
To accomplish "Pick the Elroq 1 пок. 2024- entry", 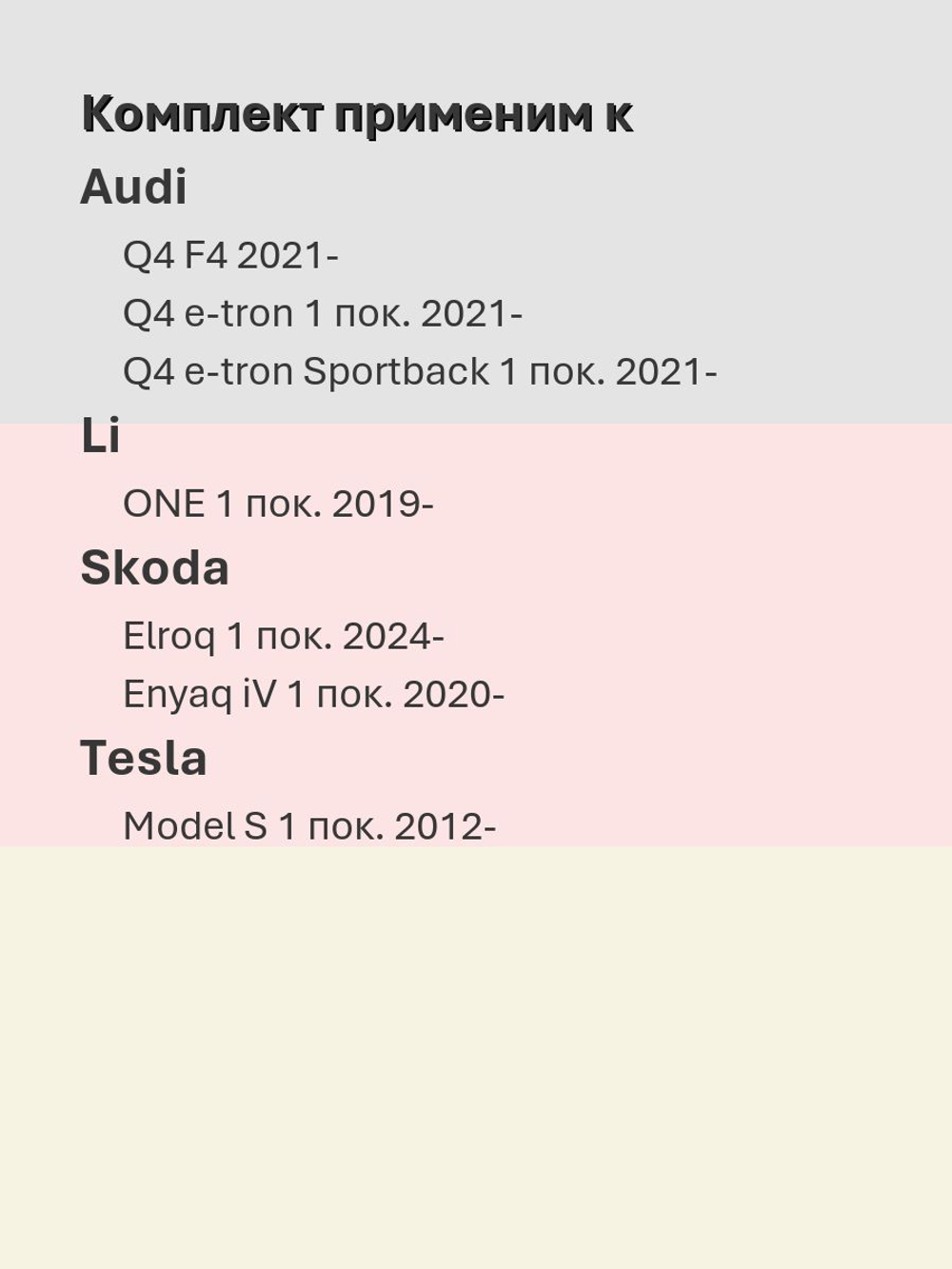I will [284, 637].
